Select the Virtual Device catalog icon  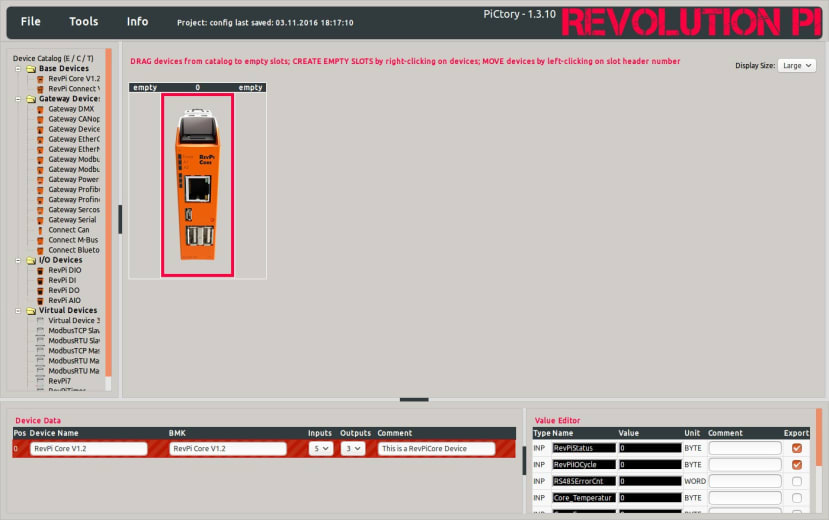tap(40, 321)
